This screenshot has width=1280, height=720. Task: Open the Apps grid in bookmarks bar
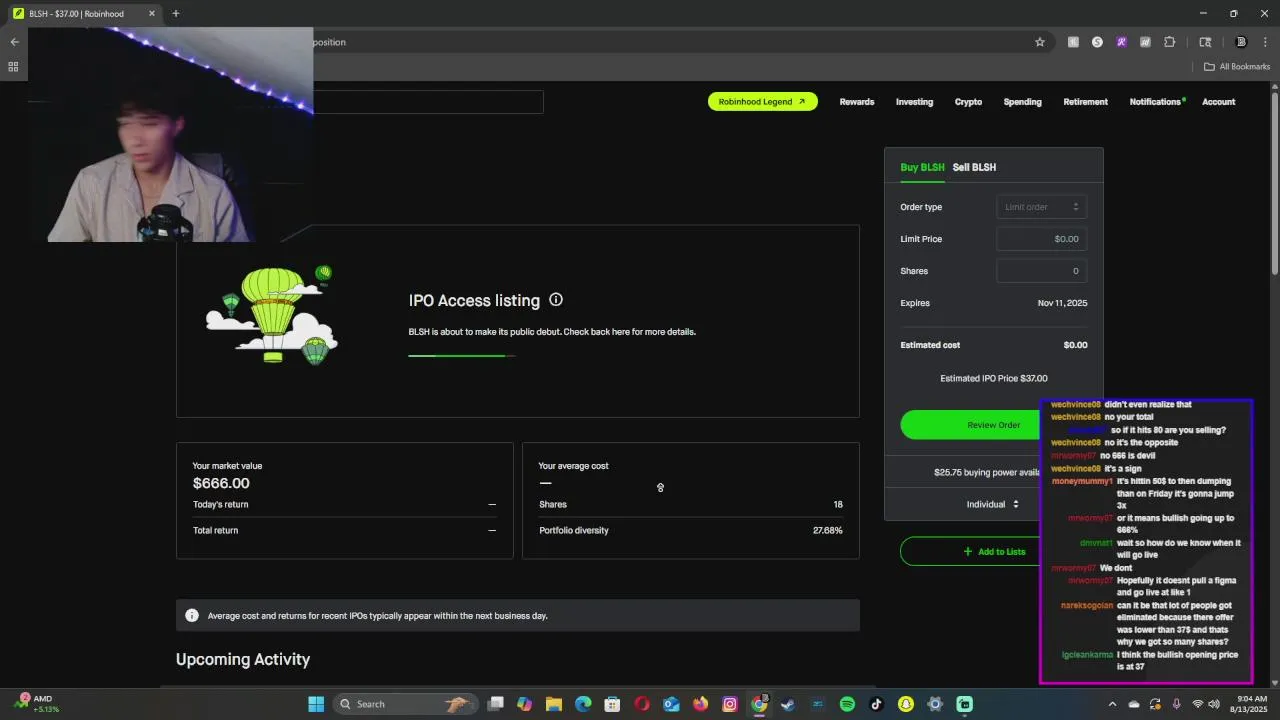(x=13, y=67)
